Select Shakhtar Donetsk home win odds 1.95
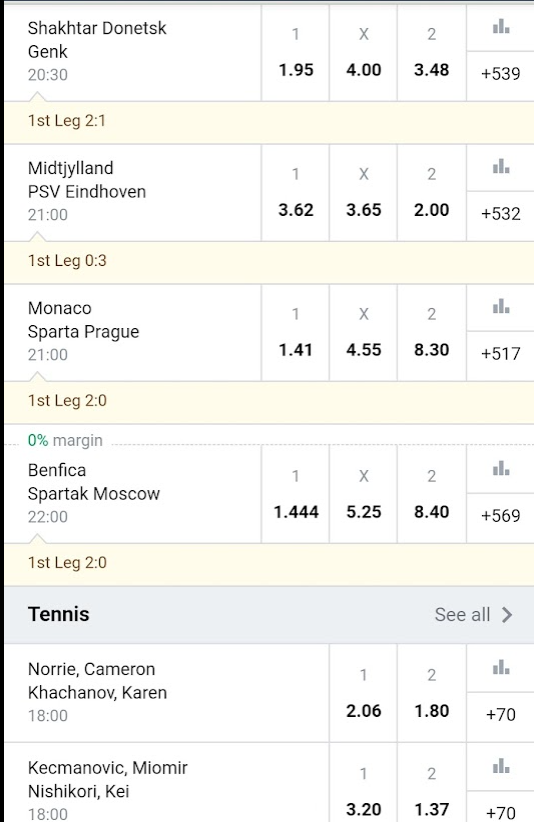Viewport: 534px width, 822px height. coord(296,53)
